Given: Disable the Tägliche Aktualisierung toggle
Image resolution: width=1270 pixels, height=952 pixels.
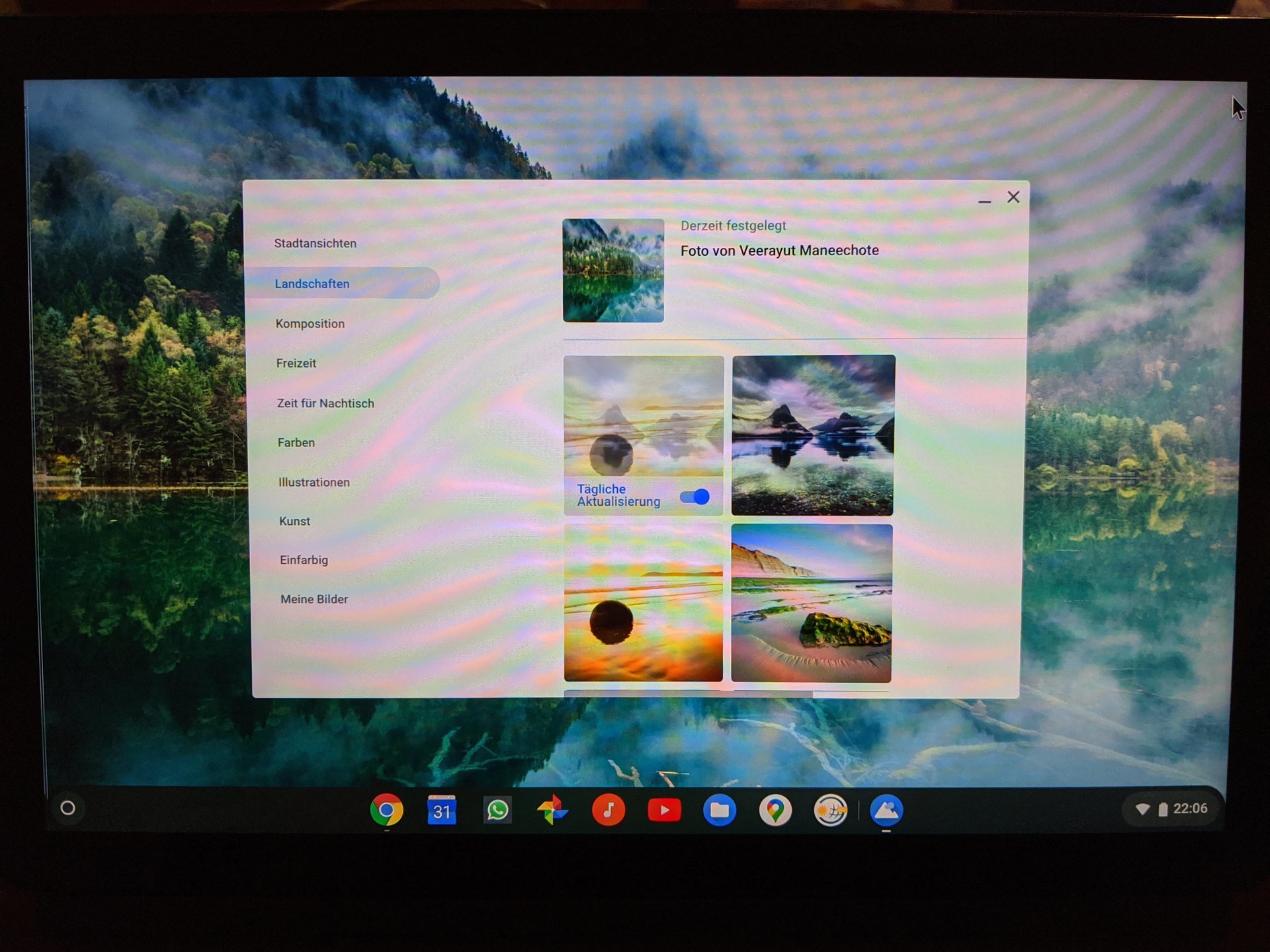Looking at the screenshot, I should [x=695, y=496].
